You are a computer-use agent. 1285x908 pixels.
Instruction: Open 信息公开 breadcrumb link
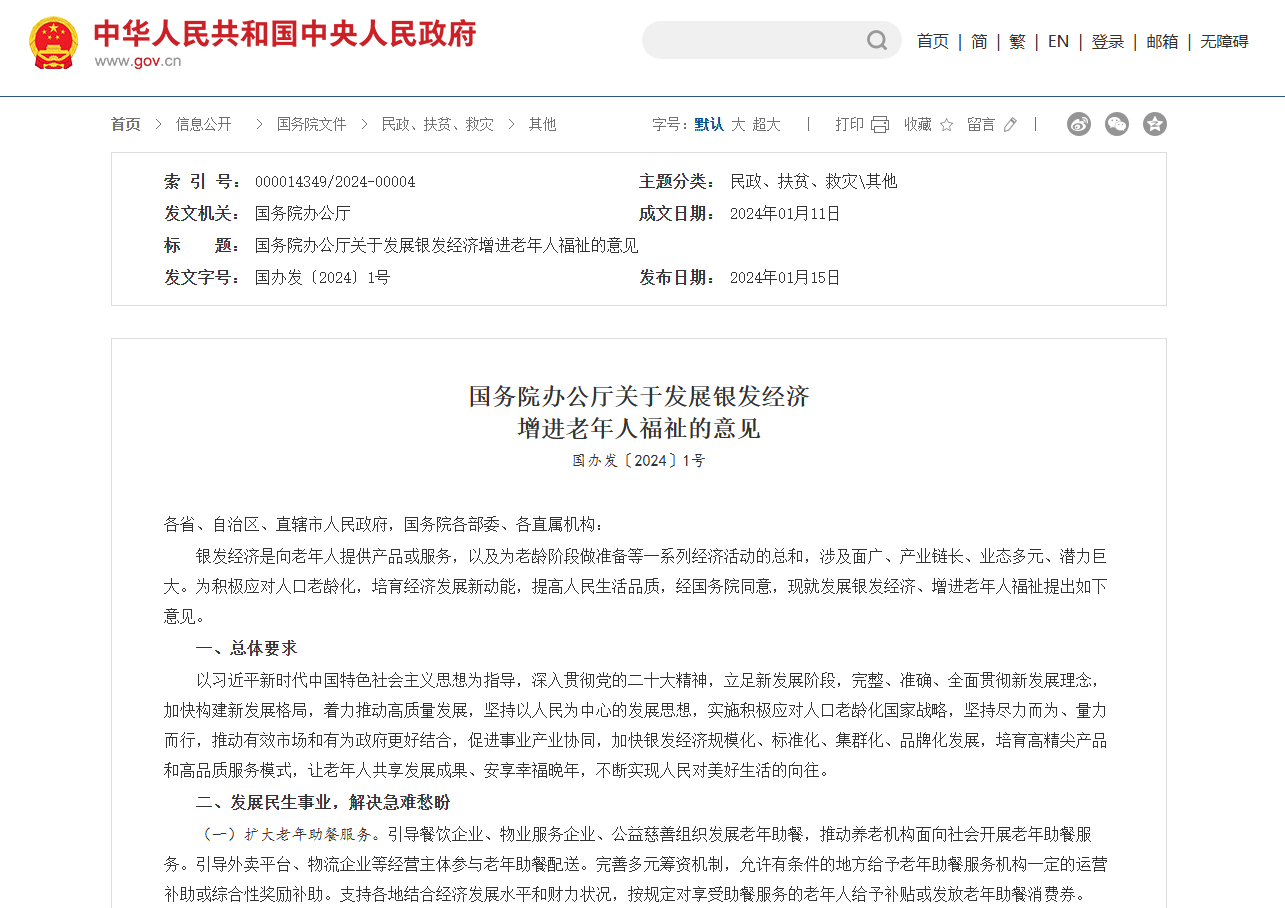204,124
